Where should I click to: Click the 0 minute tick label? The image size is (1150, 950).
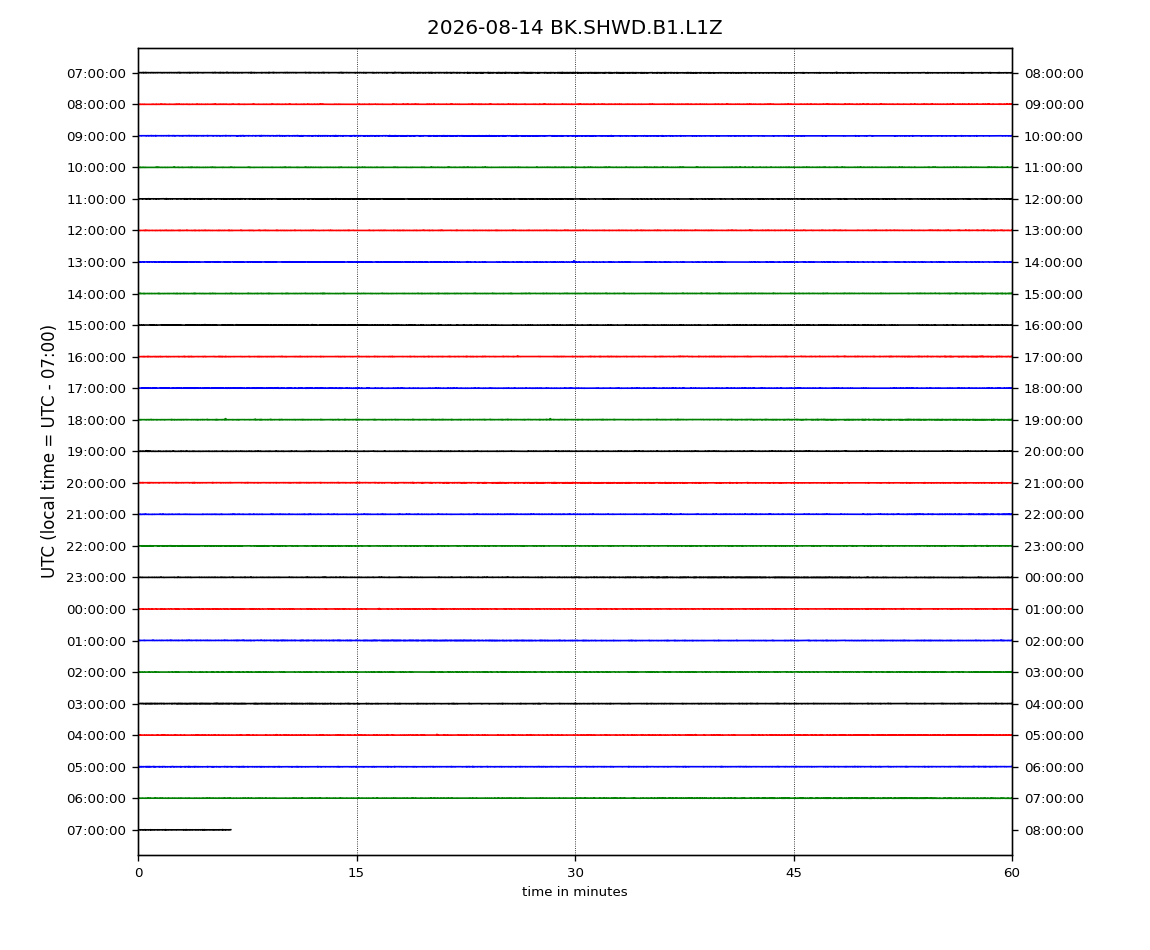(x=139, y=873)
